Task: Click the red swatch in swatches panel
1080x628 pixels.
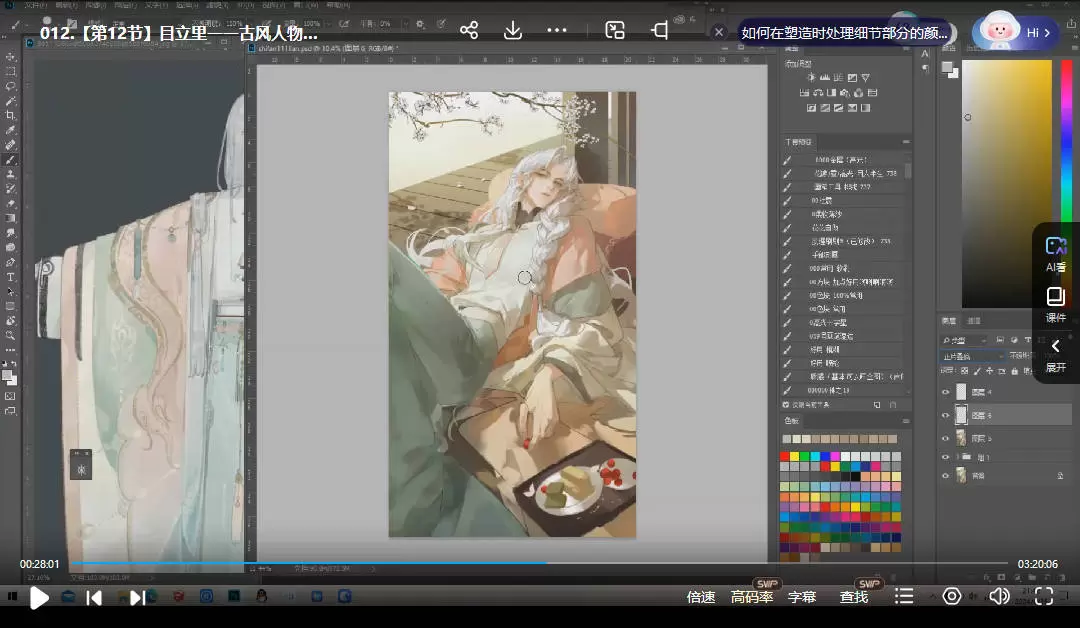Action: coord(785,457)
